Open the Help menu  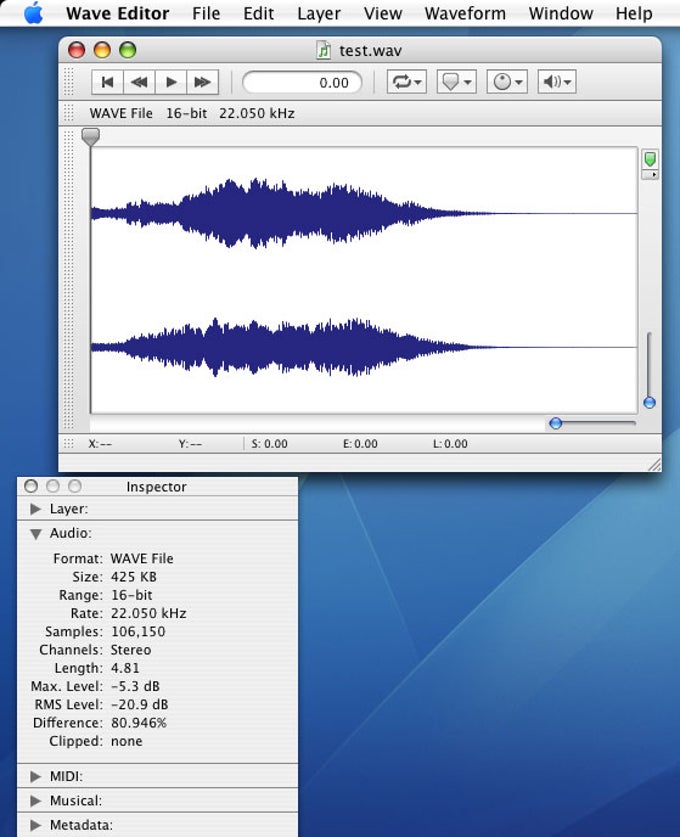click(634, 13)
